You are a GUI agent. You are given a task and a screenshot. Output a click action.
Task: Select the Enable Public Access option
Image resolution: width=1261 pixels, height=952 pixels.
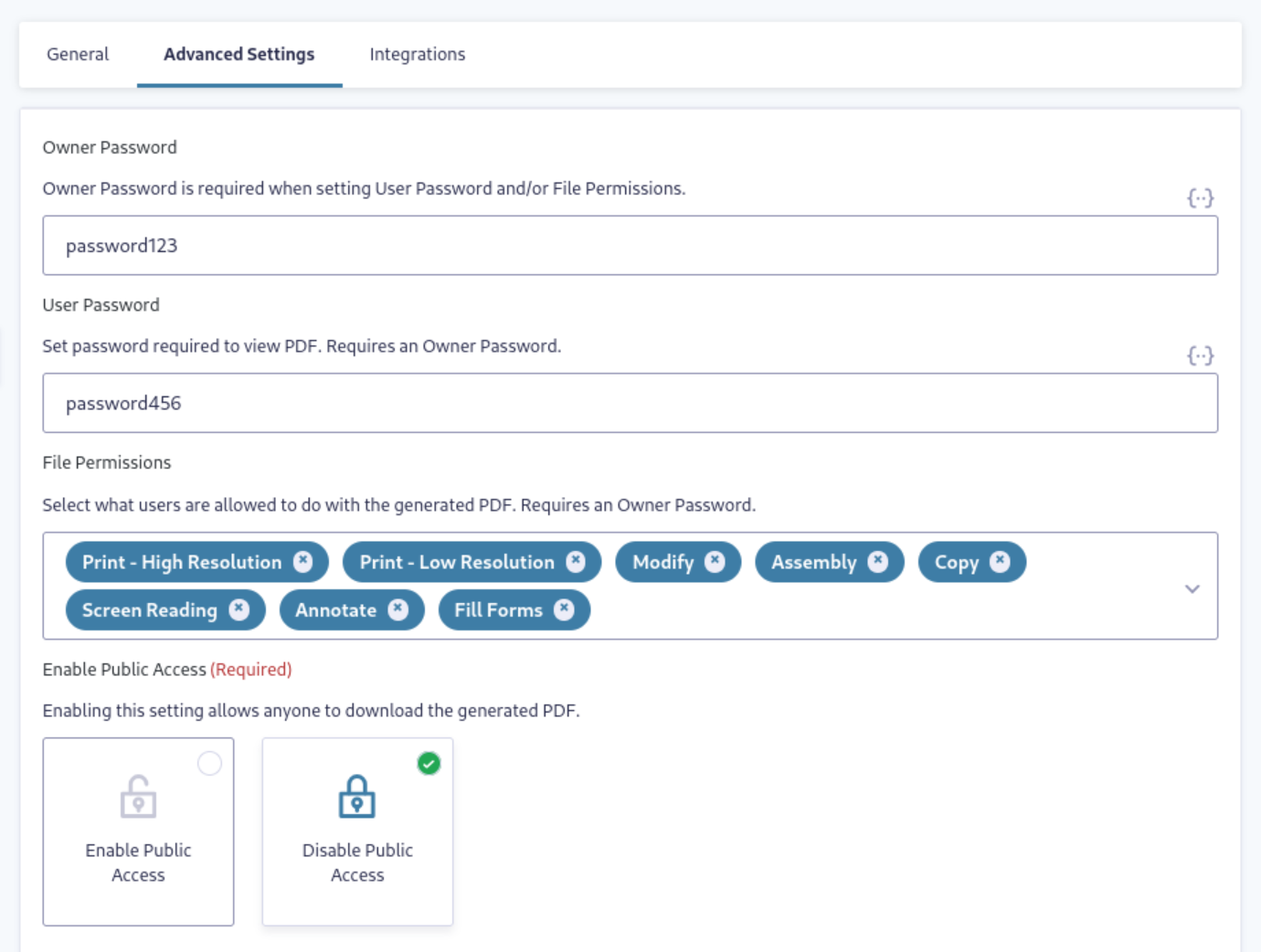[138, 831]
